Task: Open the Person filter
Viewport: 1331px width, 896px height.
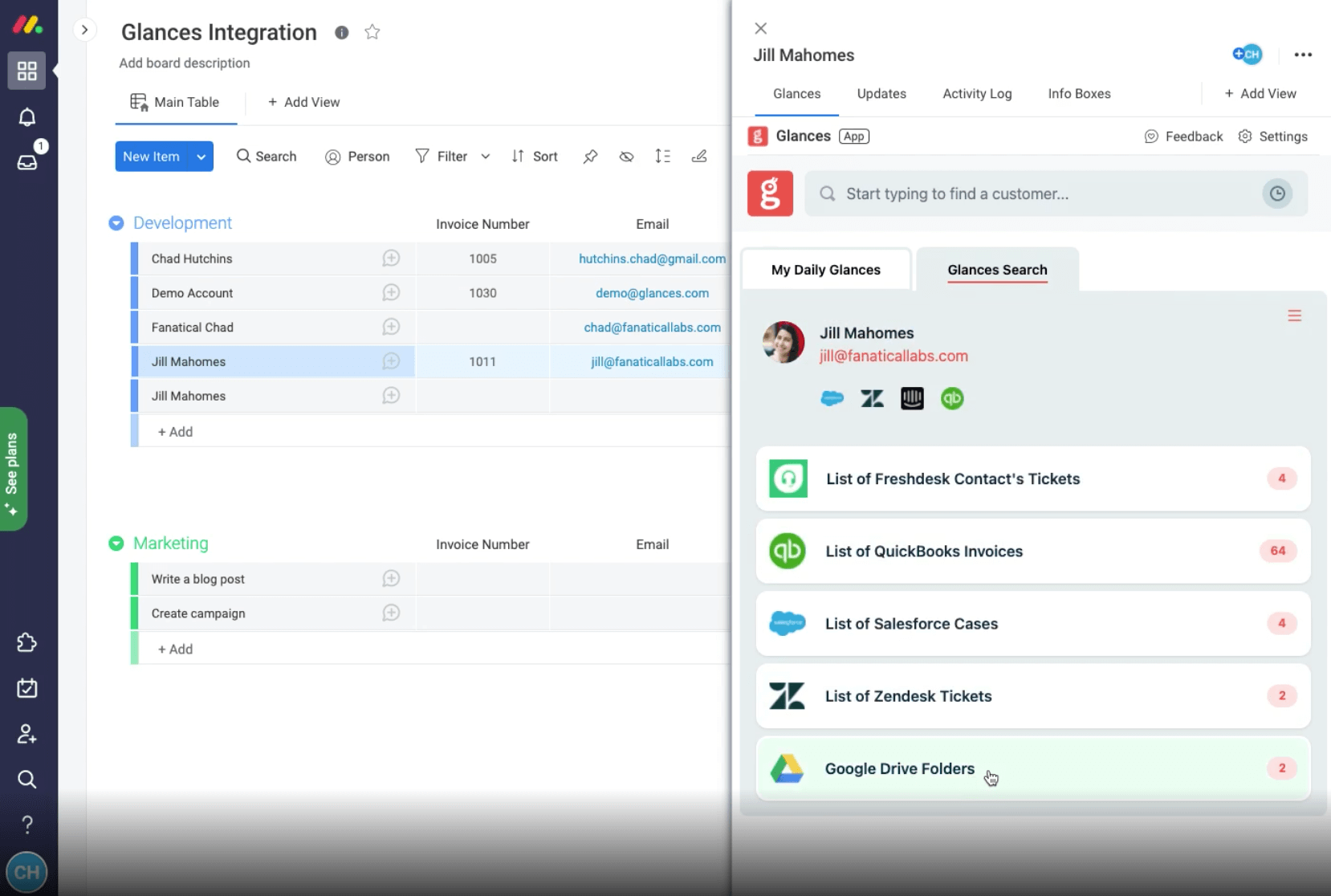Action: (357, 157)
